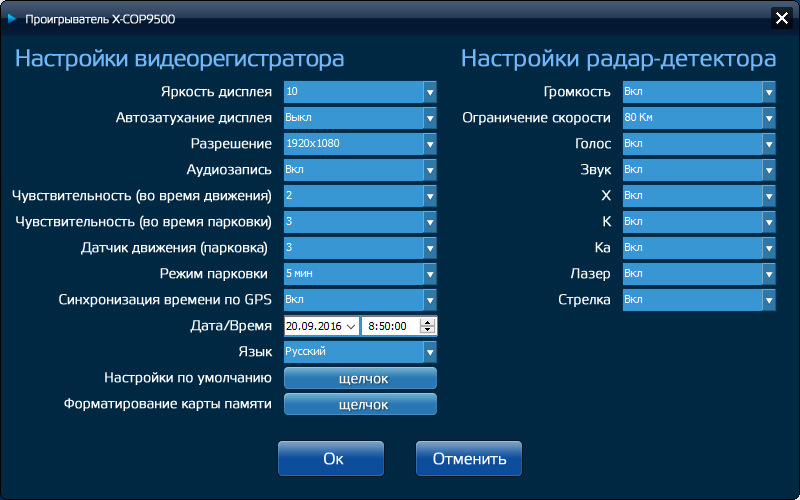Open the Язык dropdown showing Русский
Image resolution: width=800 pixels, height=500 pixels.
point(360,352)
